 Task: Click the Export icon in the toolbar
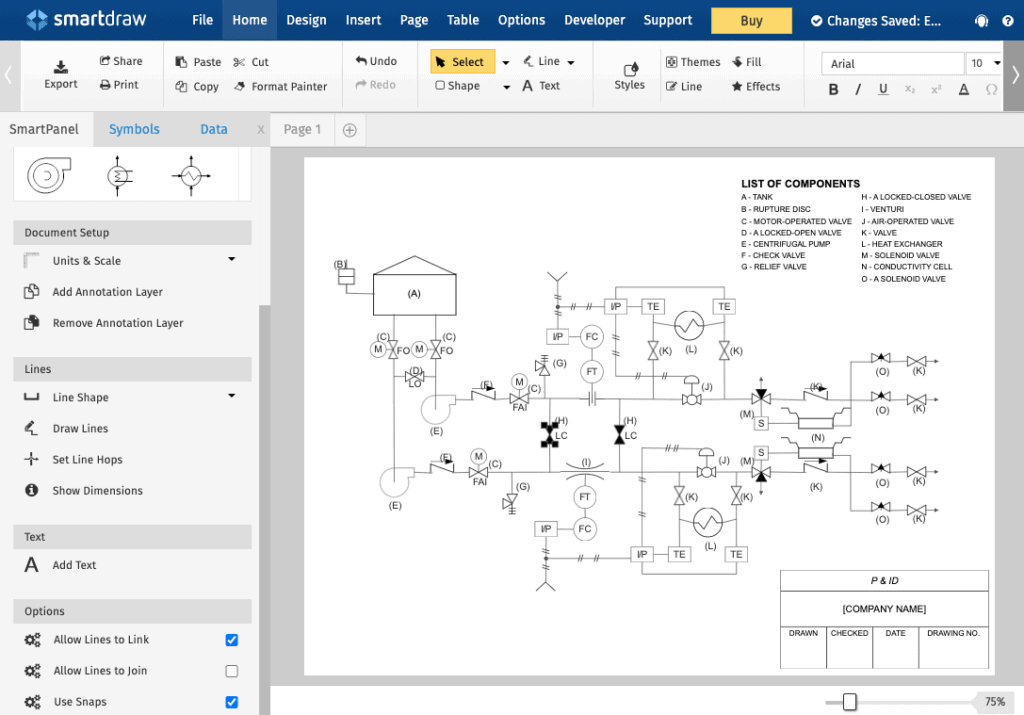61,67
